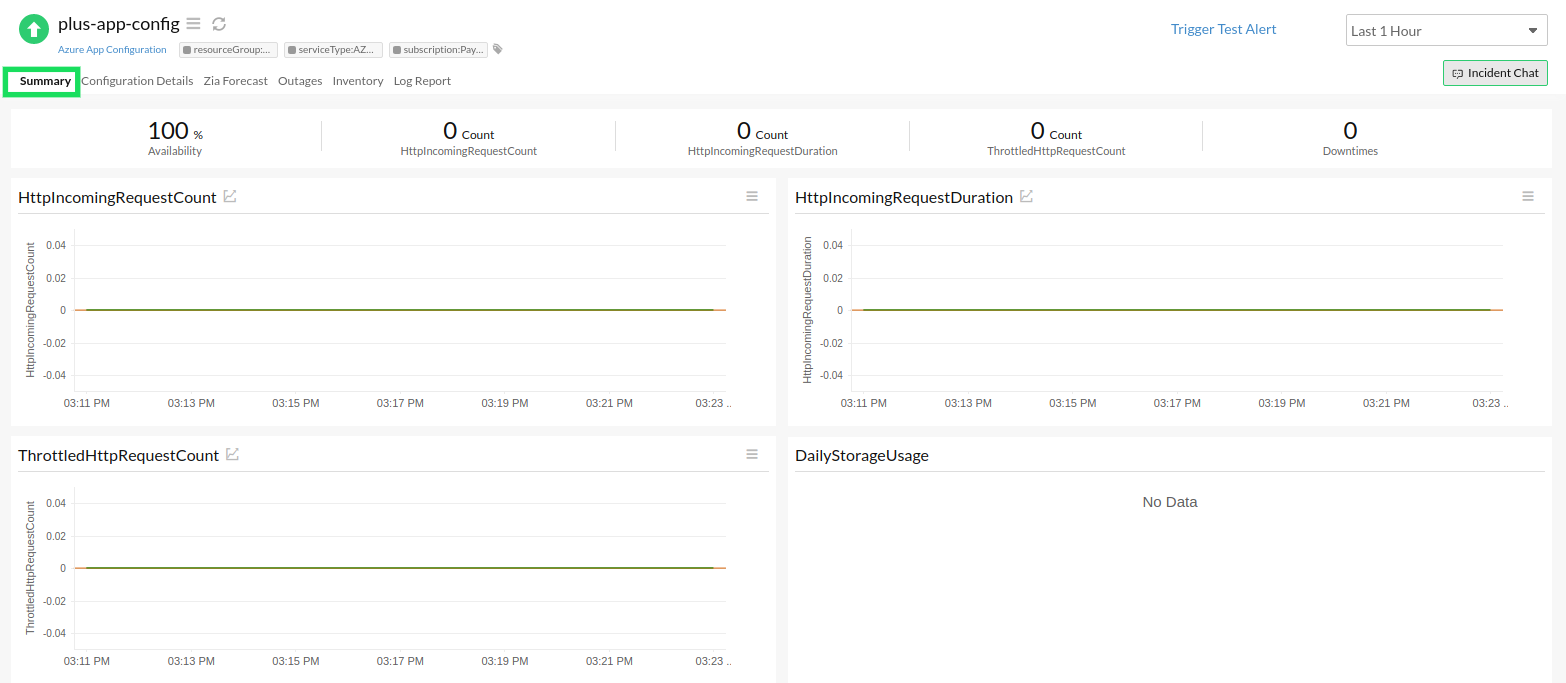Expand the resourceGroup tag chip
The height and width of the screenshot is (683, 1566).
(x=227, y=49)
